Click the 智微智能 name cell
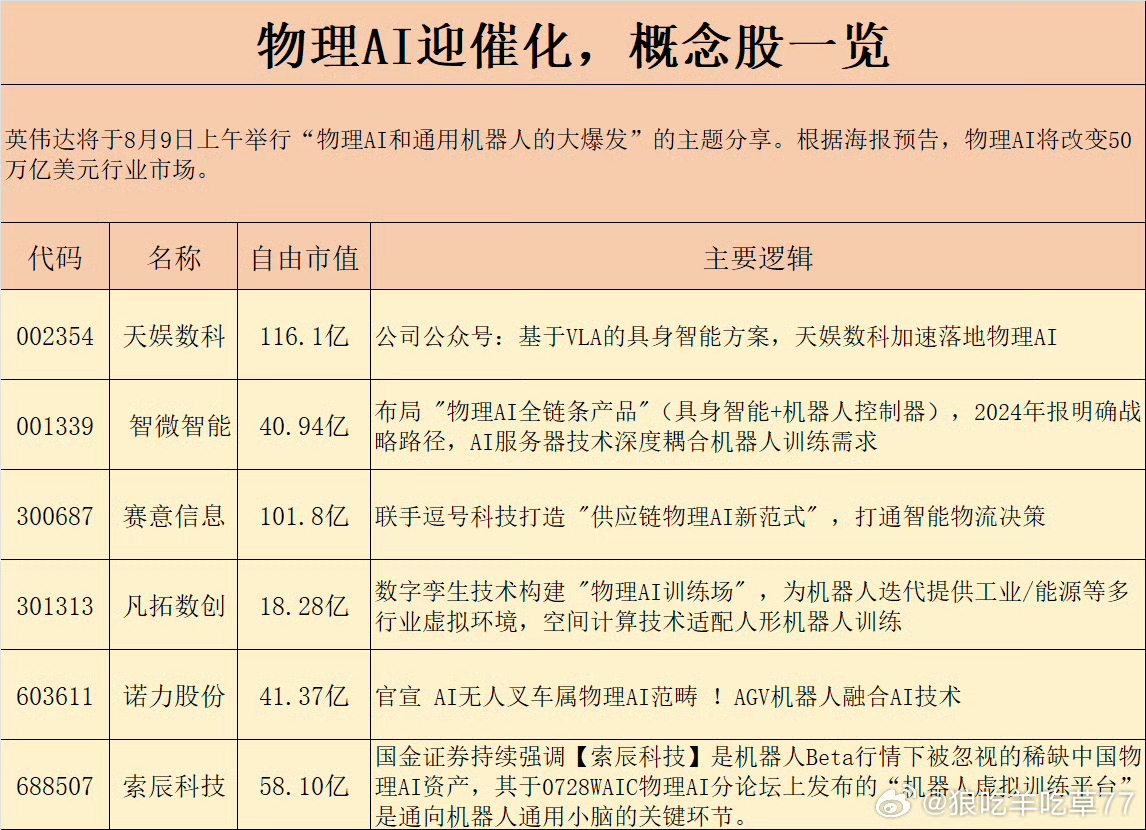Viewport: 1146px width, 830px height. [174, 425]
